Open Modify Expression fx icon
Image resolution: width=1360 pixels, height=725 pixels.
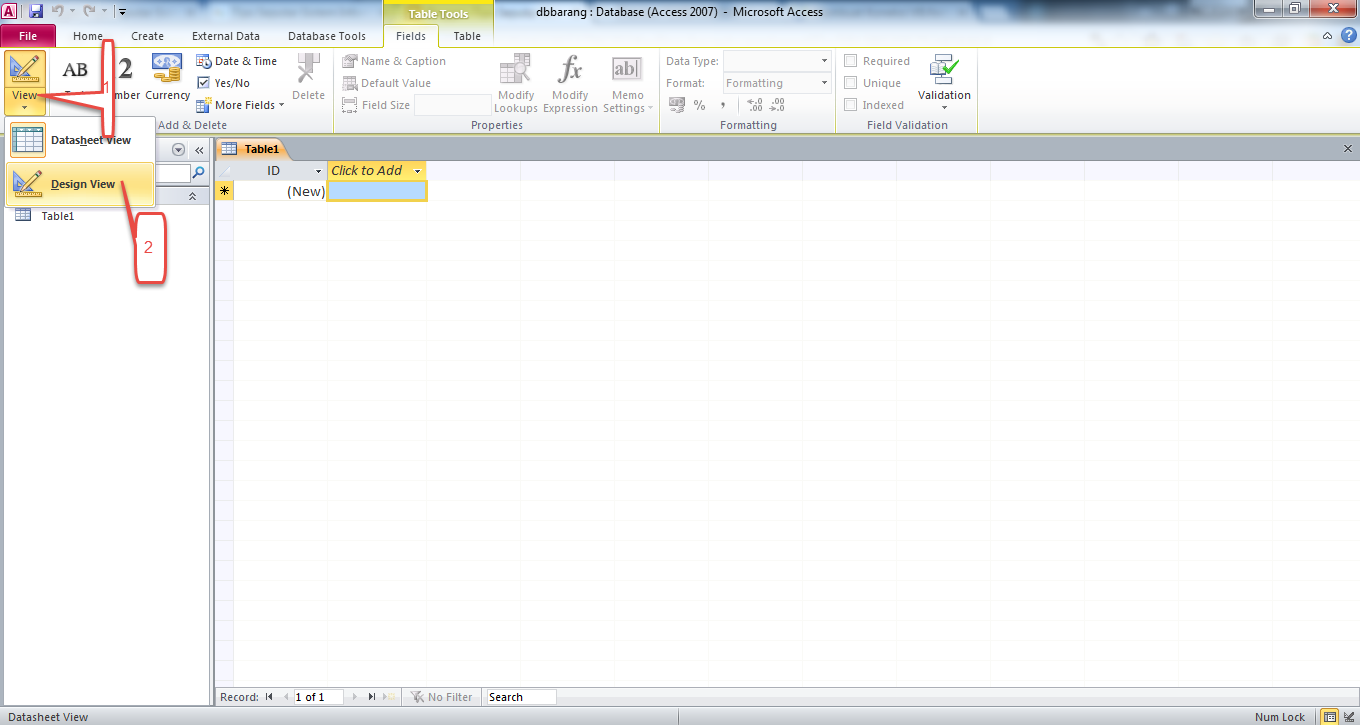570,70
